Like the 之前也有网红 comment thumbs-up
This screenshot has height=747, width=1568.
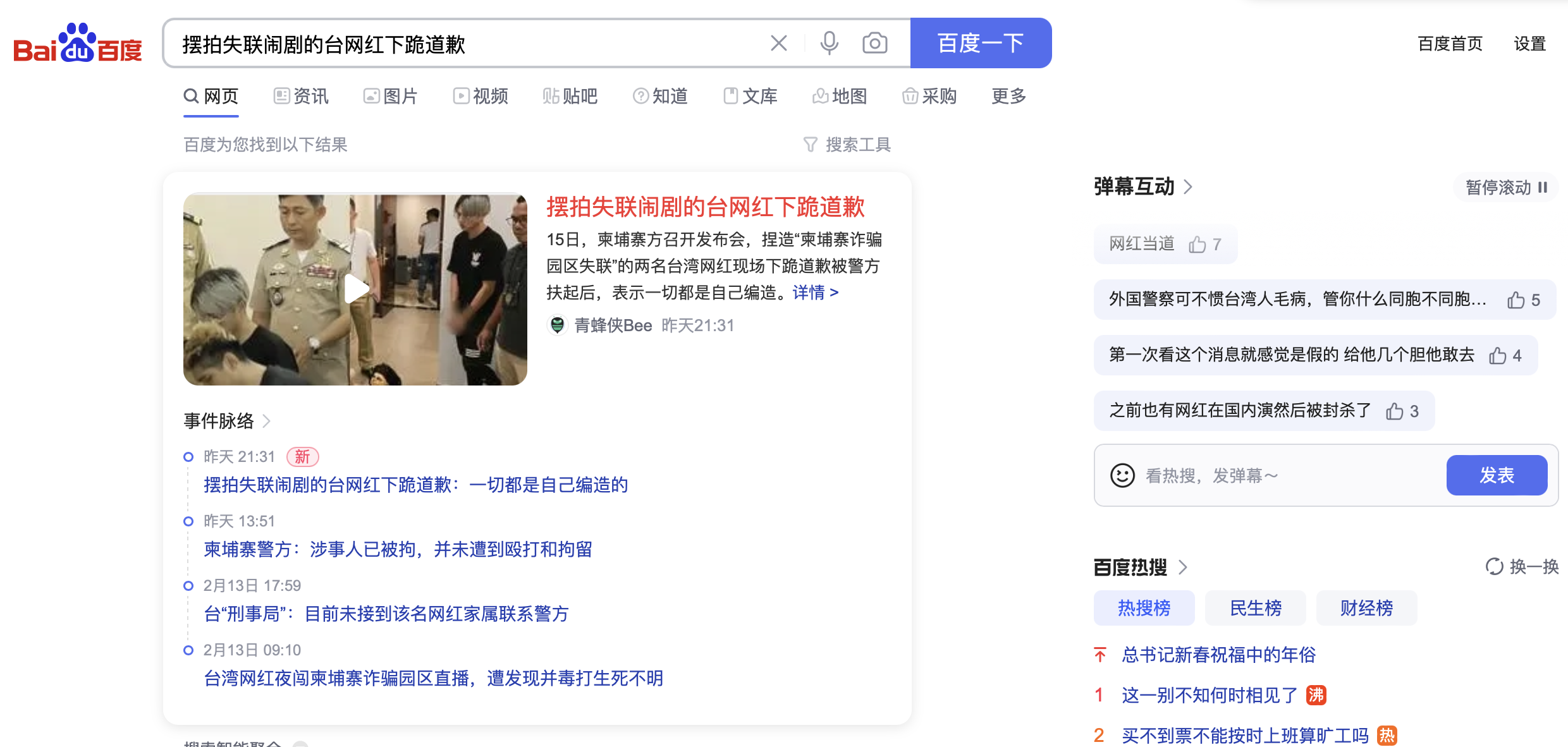click(x=1394, y=411)
